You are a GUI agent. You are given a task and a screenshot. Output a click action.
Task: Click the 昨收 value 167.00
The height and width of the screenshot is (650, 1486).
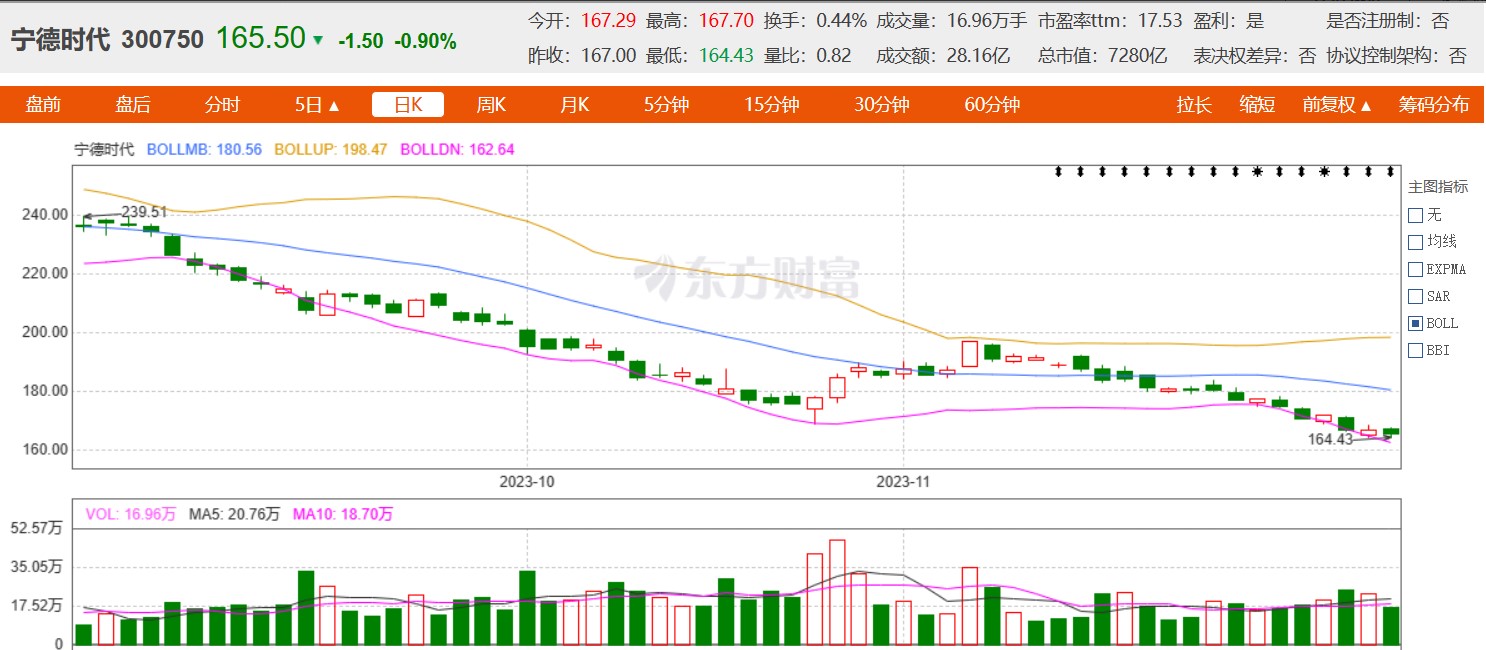tap(609, 56)
